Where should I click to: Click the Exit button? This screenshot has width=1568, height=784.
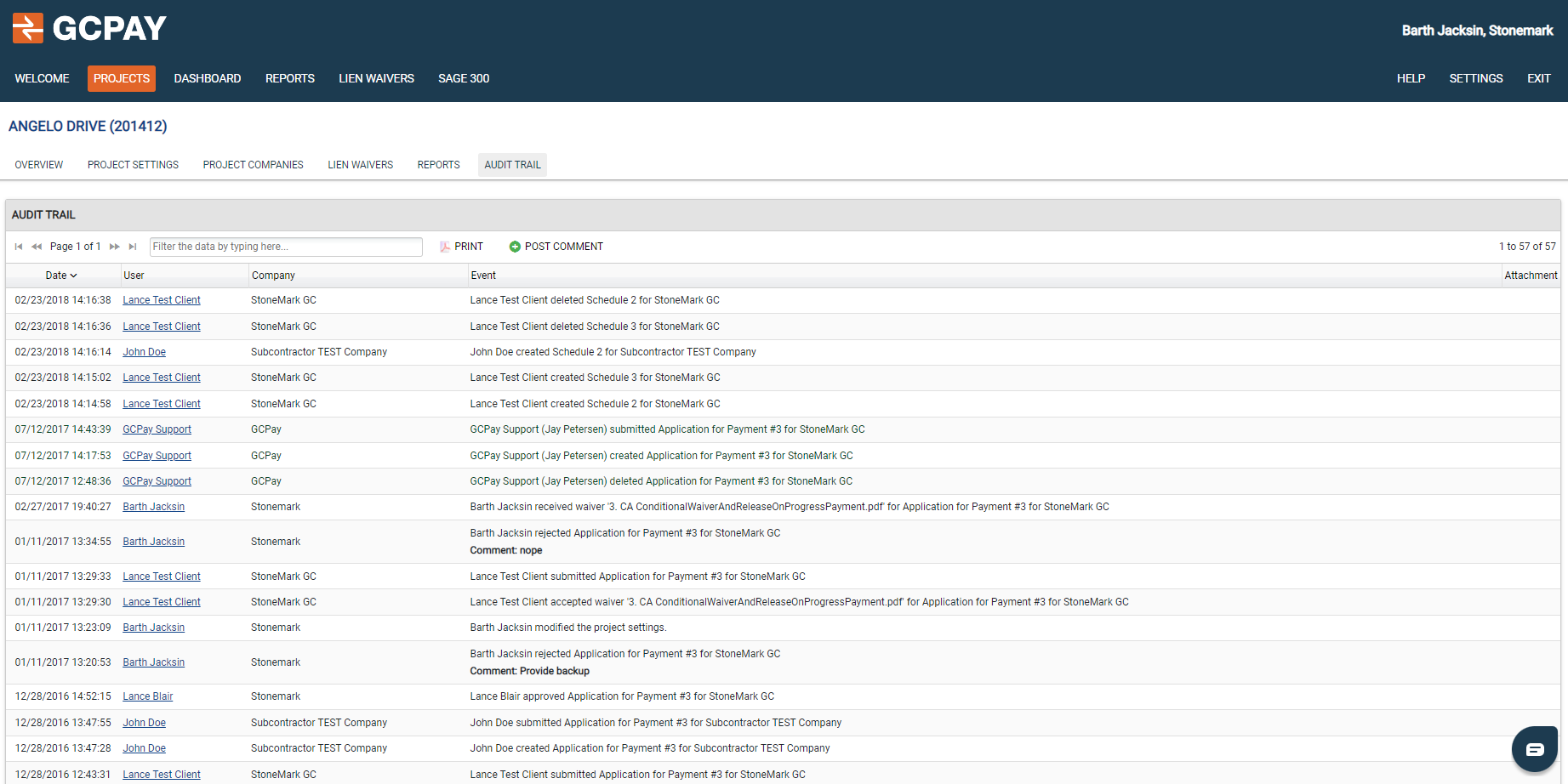tap(1538, 78)
